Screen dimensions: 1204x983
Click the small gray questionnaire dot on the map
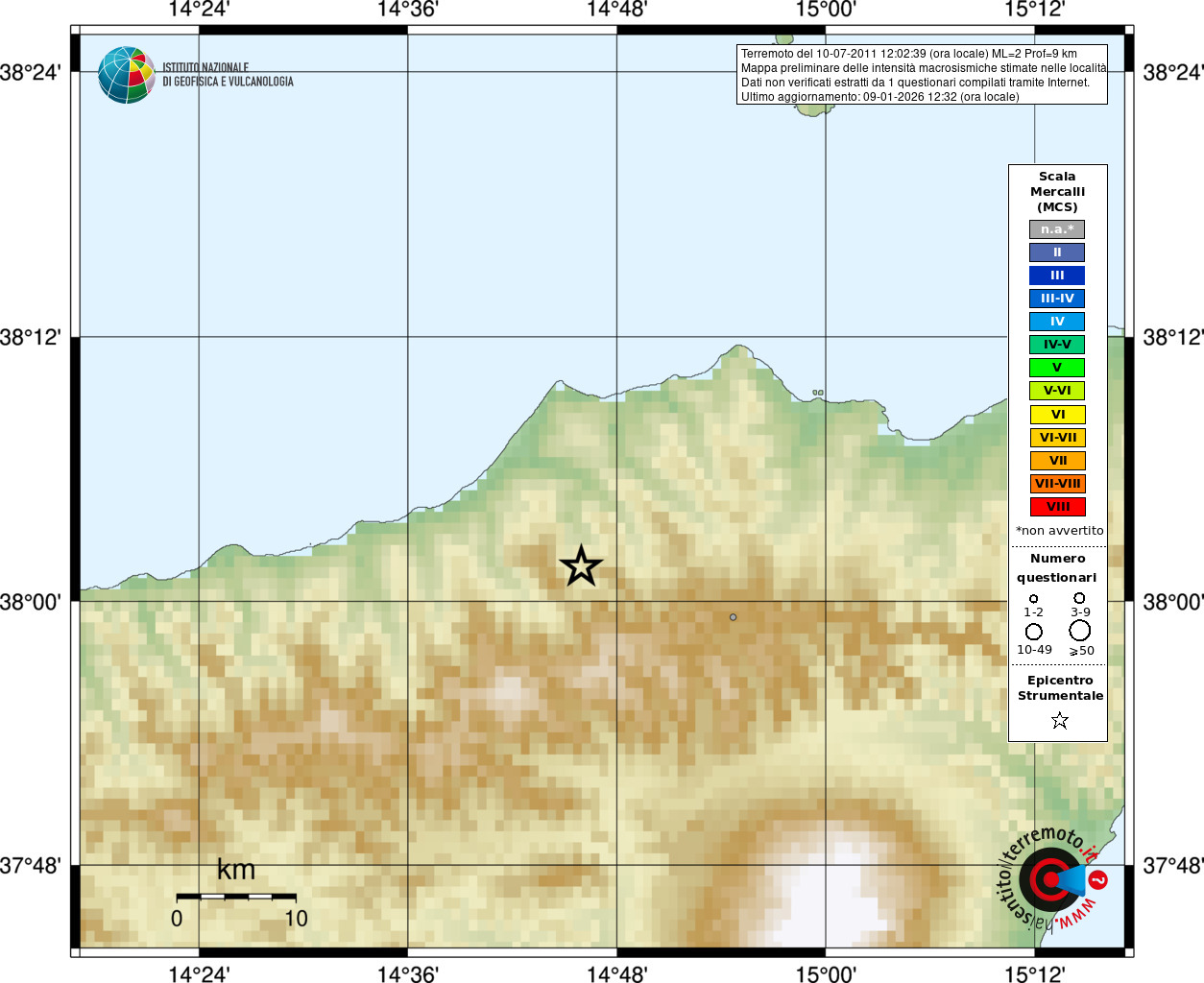click(733, 617)
